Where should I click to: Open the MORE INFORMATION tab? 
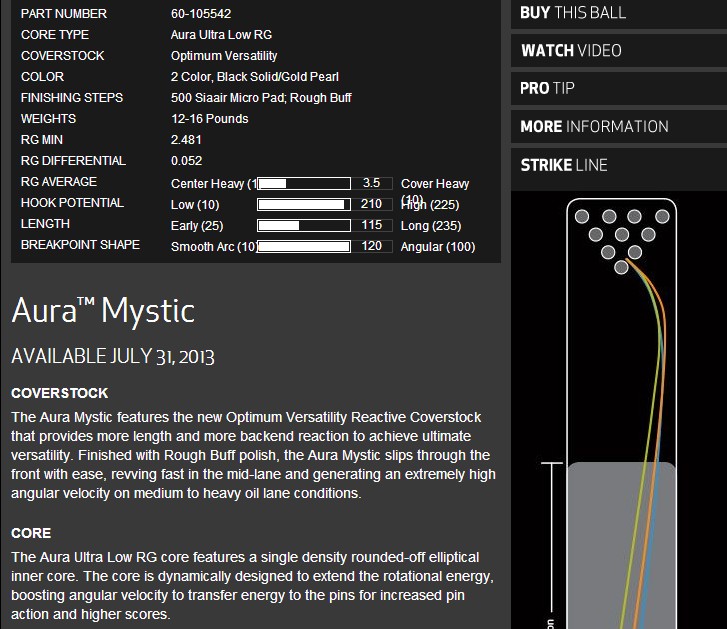619,126
